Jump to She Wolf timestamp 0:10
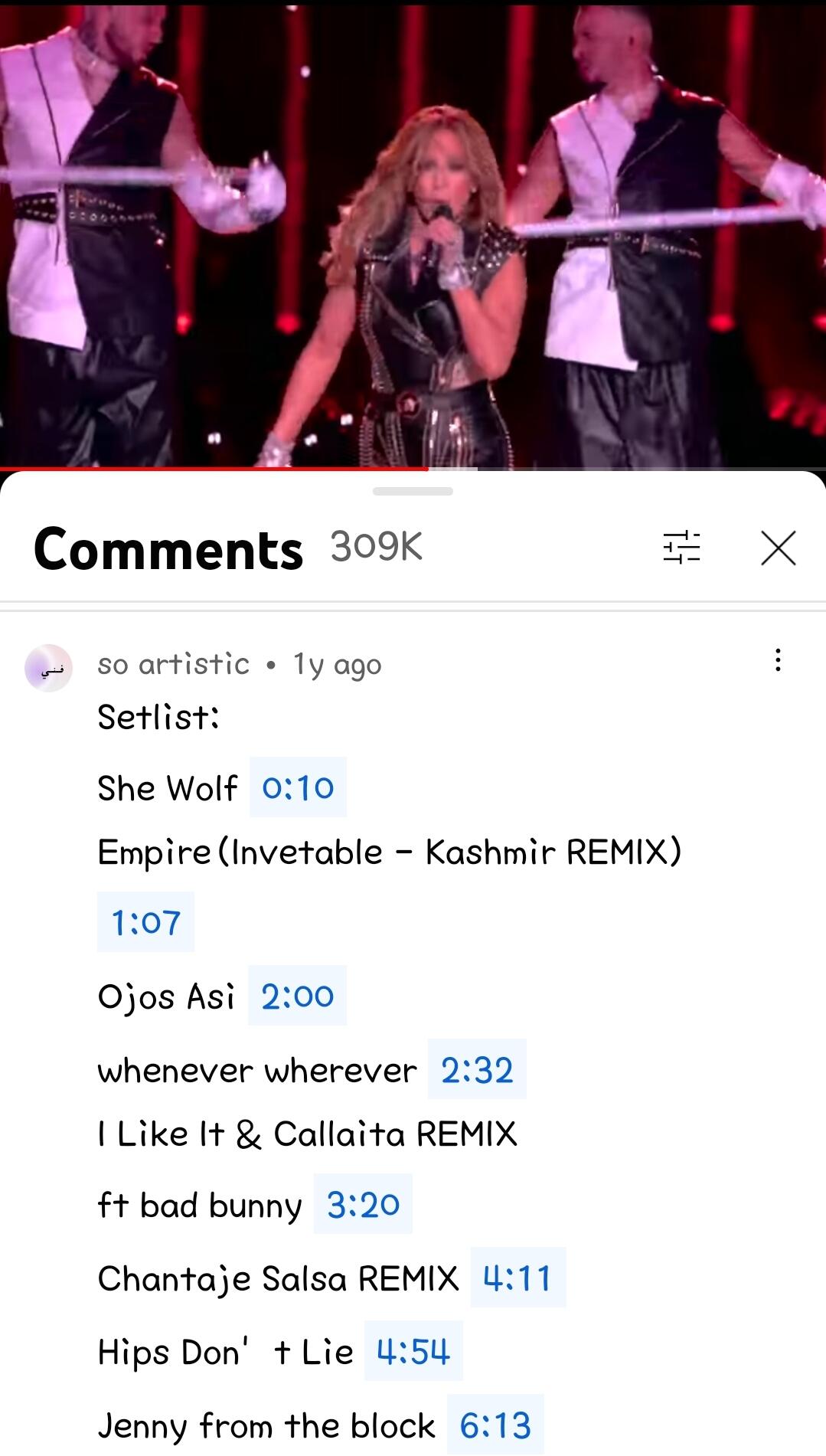 point(298,787)
